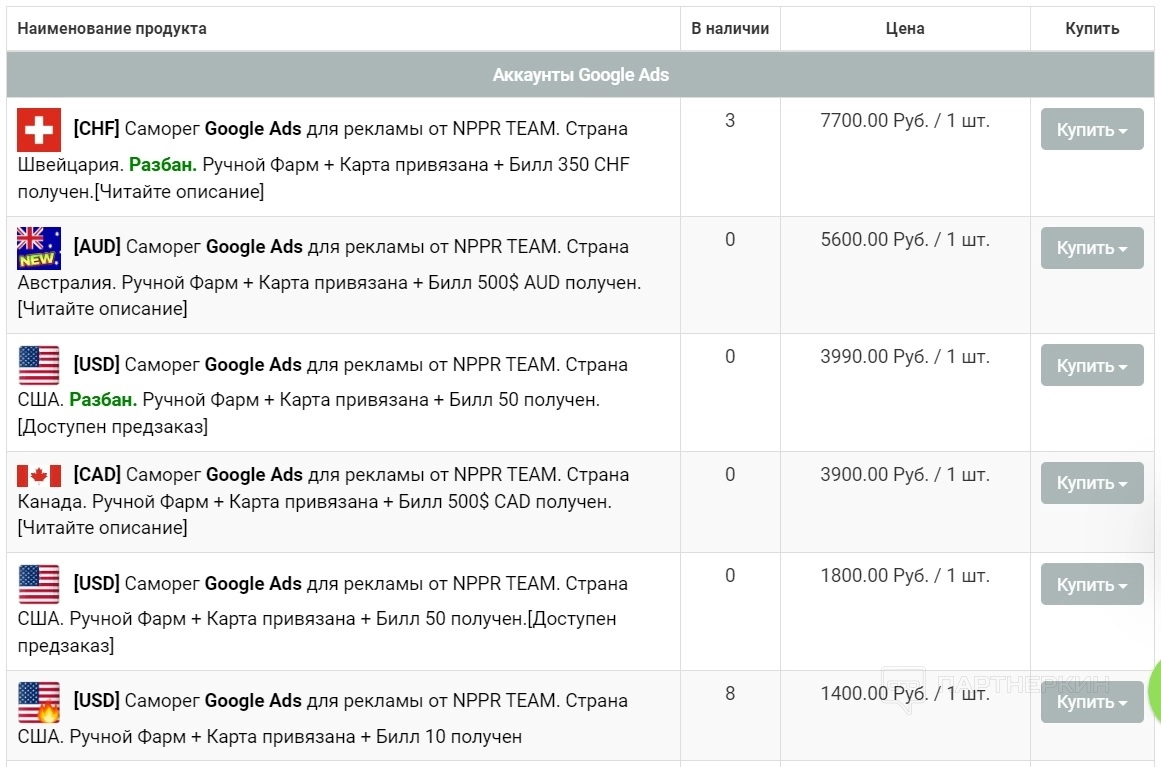This screenshot has width=1161, height=767.
Task: Click the Switzerland flag icon
Action: [x=39, y=130]
